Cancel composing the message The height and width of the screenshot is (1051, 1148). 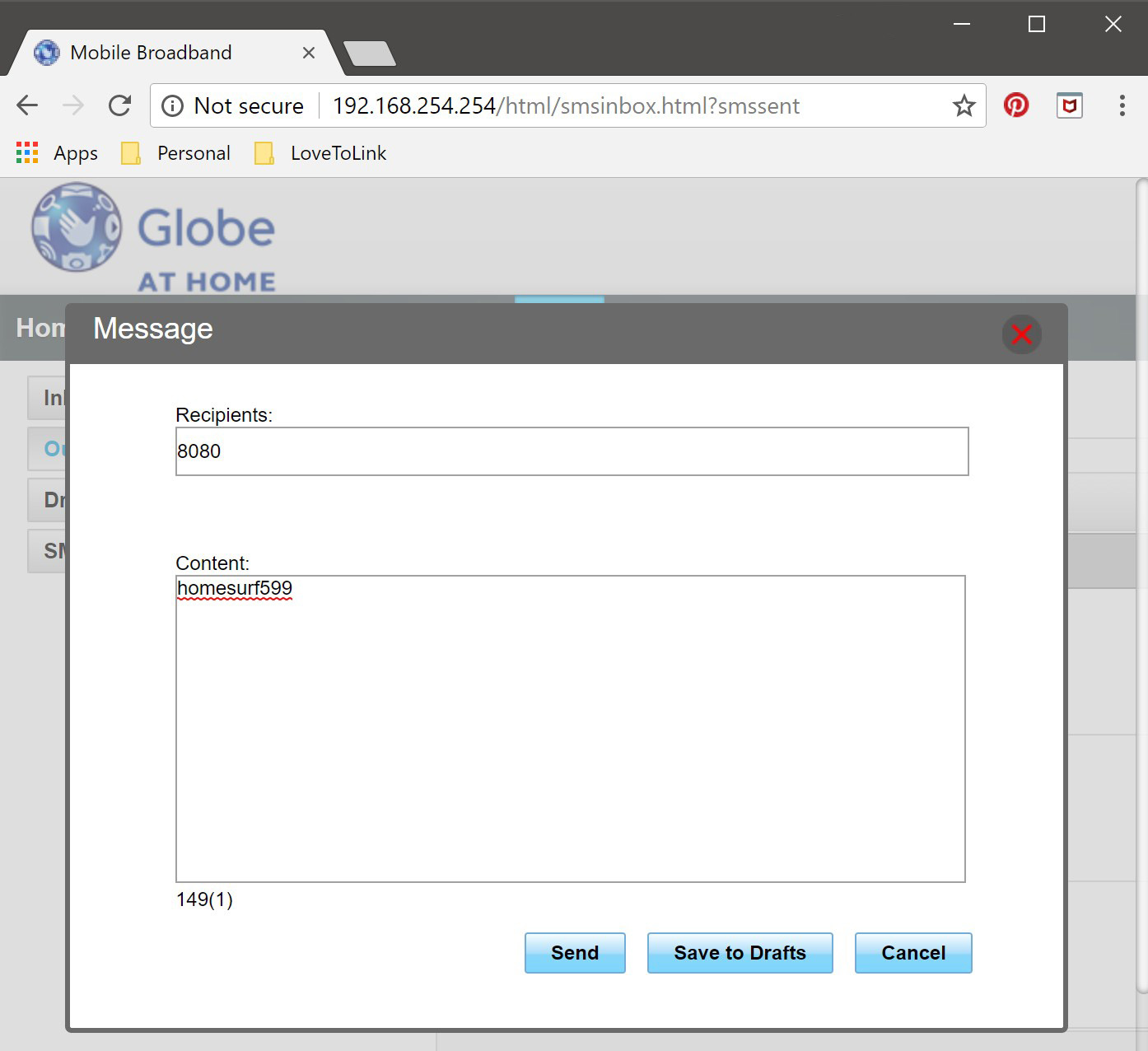[x=912, y=953]
